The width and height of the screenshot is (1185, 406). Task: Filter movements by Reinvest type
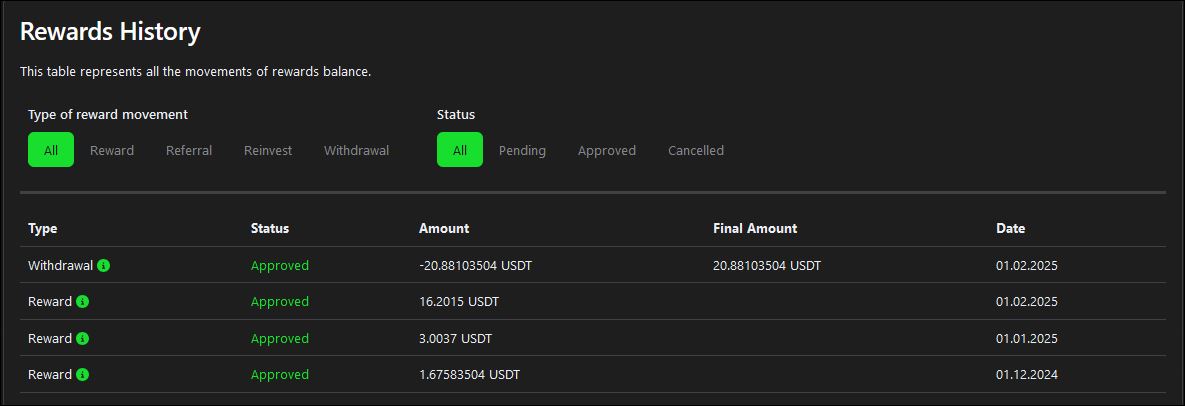point(268,150)
